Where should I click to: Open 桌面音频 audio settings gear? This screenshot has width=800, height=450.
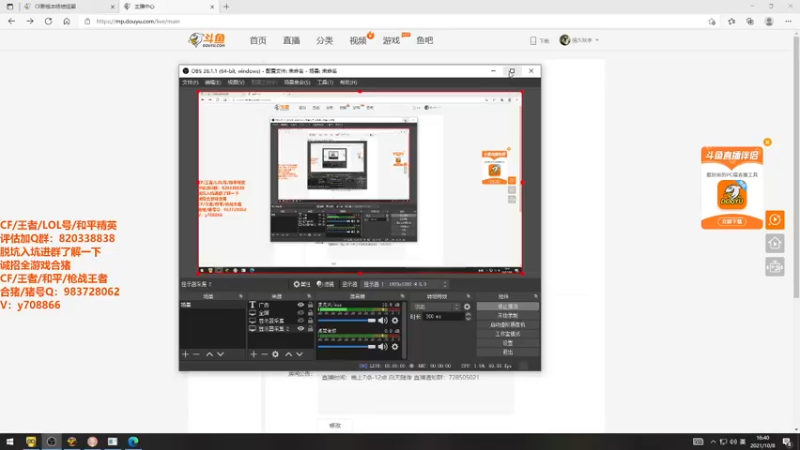tap(395, 347)
